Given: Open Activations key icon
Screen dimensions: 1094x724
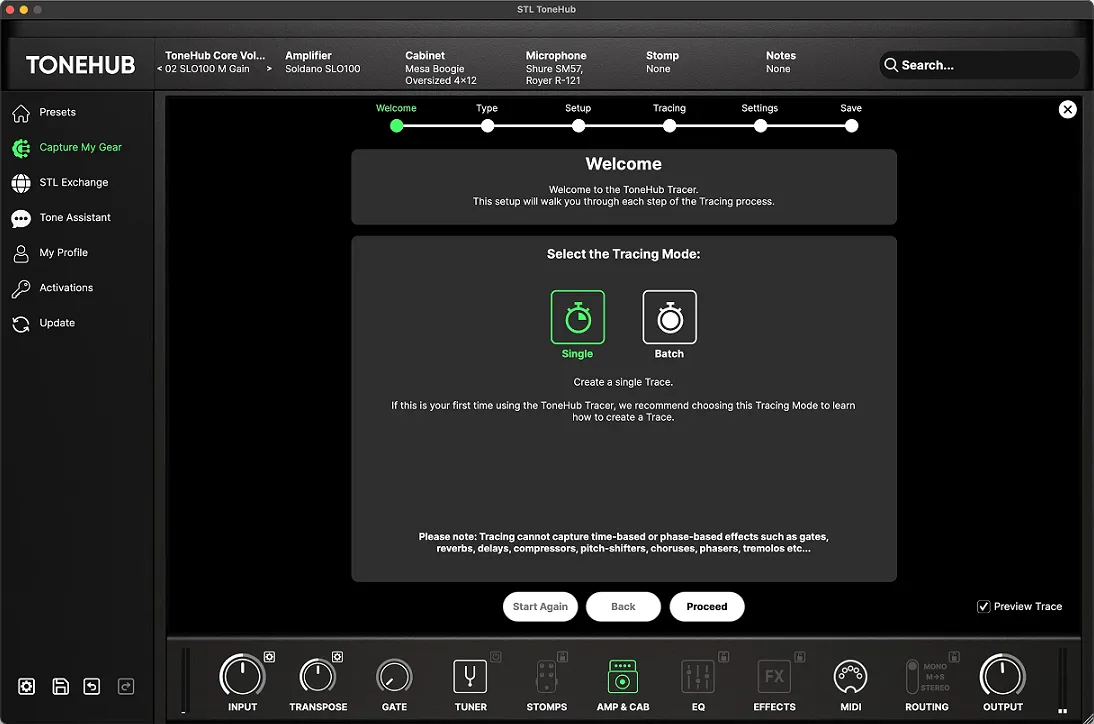Looking at the screenshot, I should click(21, 289).
